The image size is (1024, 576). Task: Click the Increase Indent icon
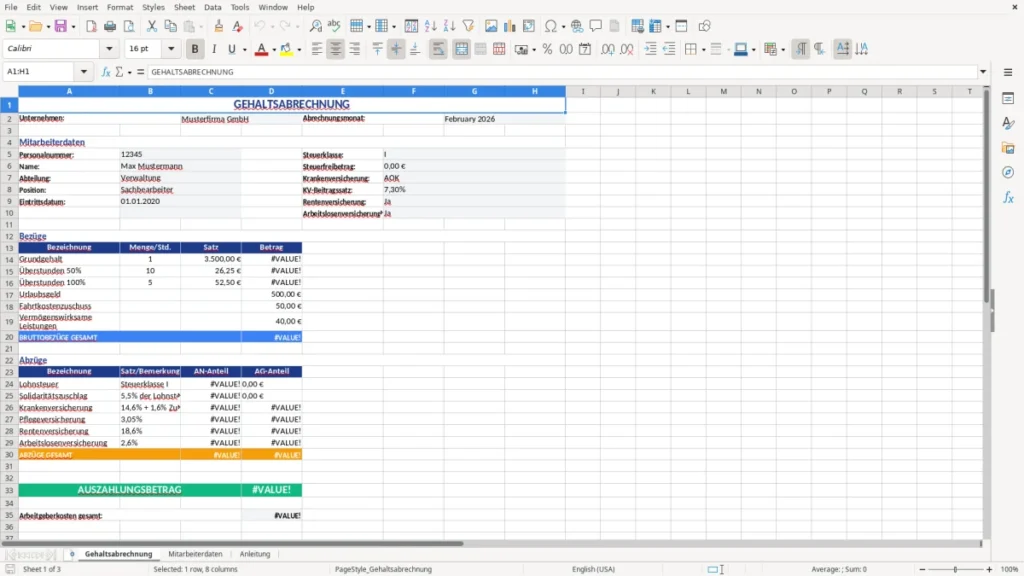pos(650,49)
